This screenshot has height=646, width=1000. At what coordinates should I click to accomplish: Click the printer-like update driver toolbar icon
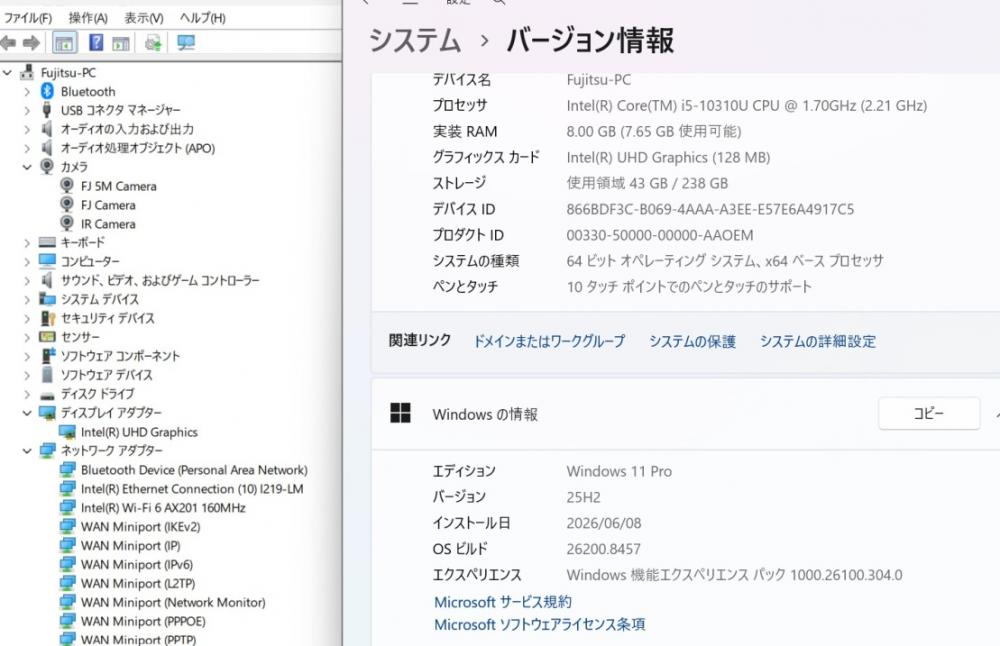point(153,43)
